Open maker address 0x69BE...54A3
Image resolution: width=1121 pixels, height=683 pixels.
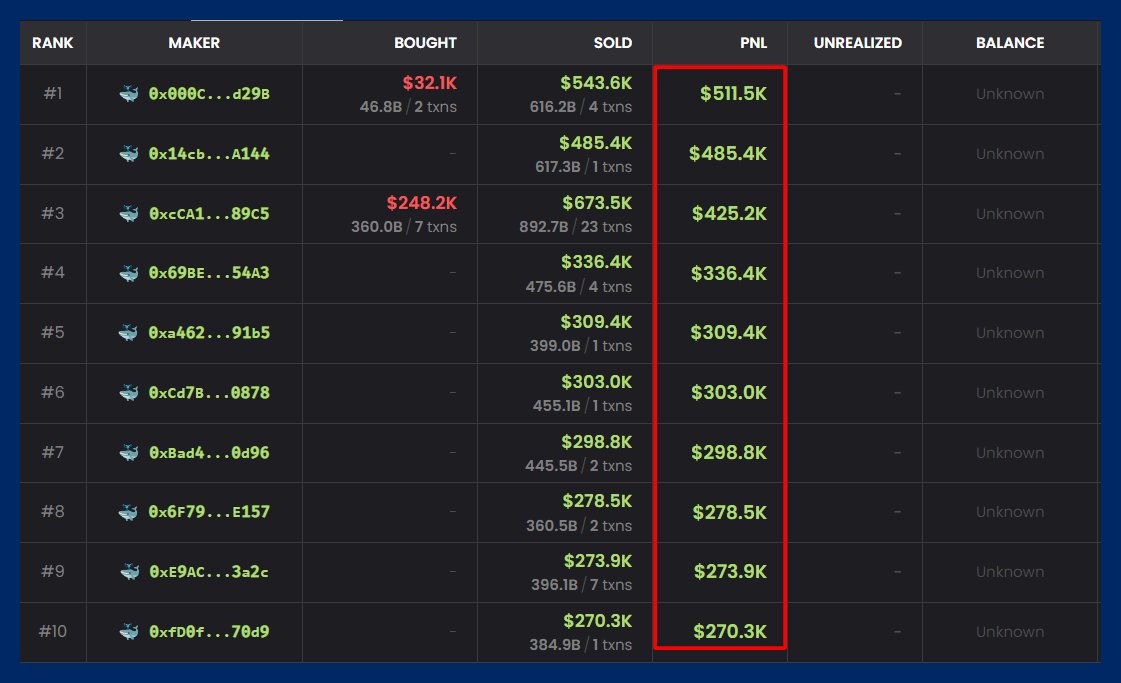209,273
